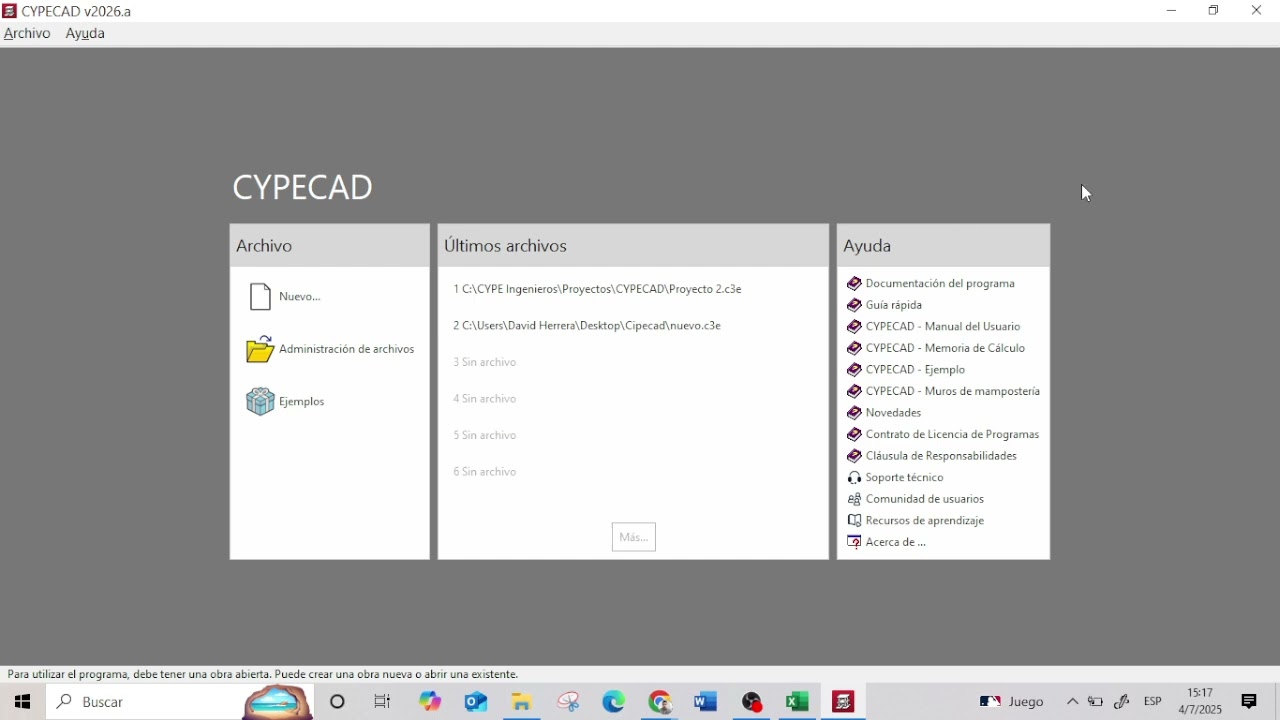The image size is (1280, 720).
Task: Select the '3 Sin archivo' entry
Action: coord(485,363)
